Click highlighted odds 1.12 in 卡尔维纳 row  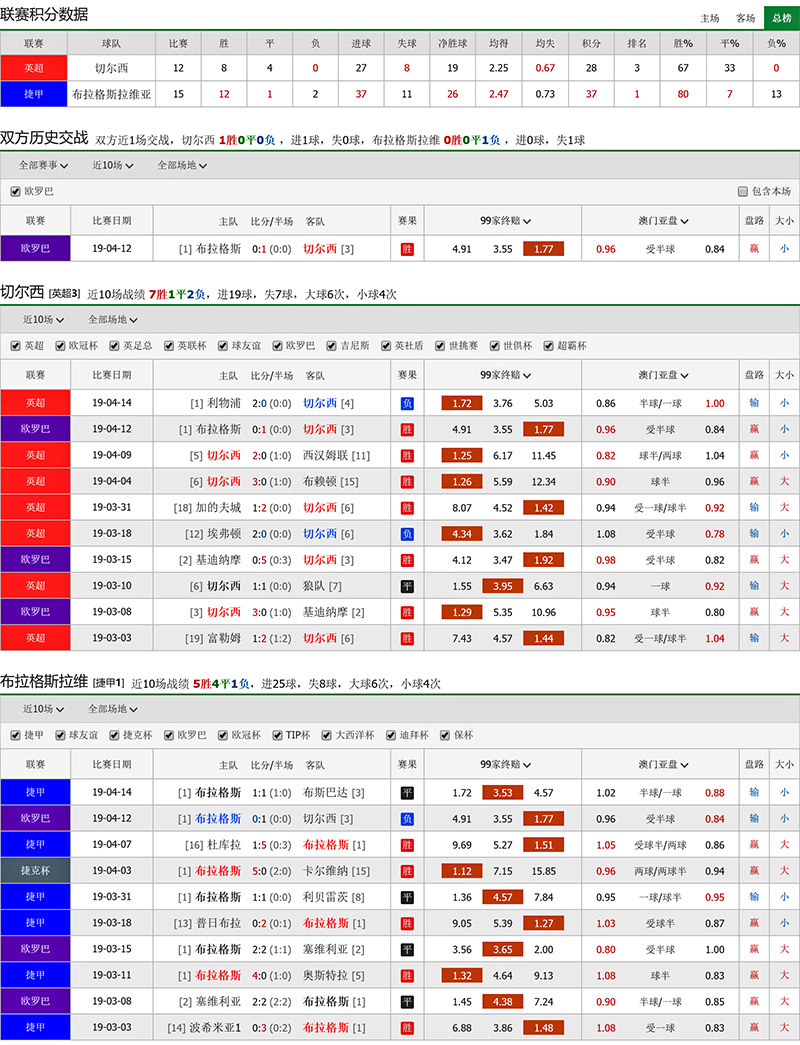[x=462, y=871]
